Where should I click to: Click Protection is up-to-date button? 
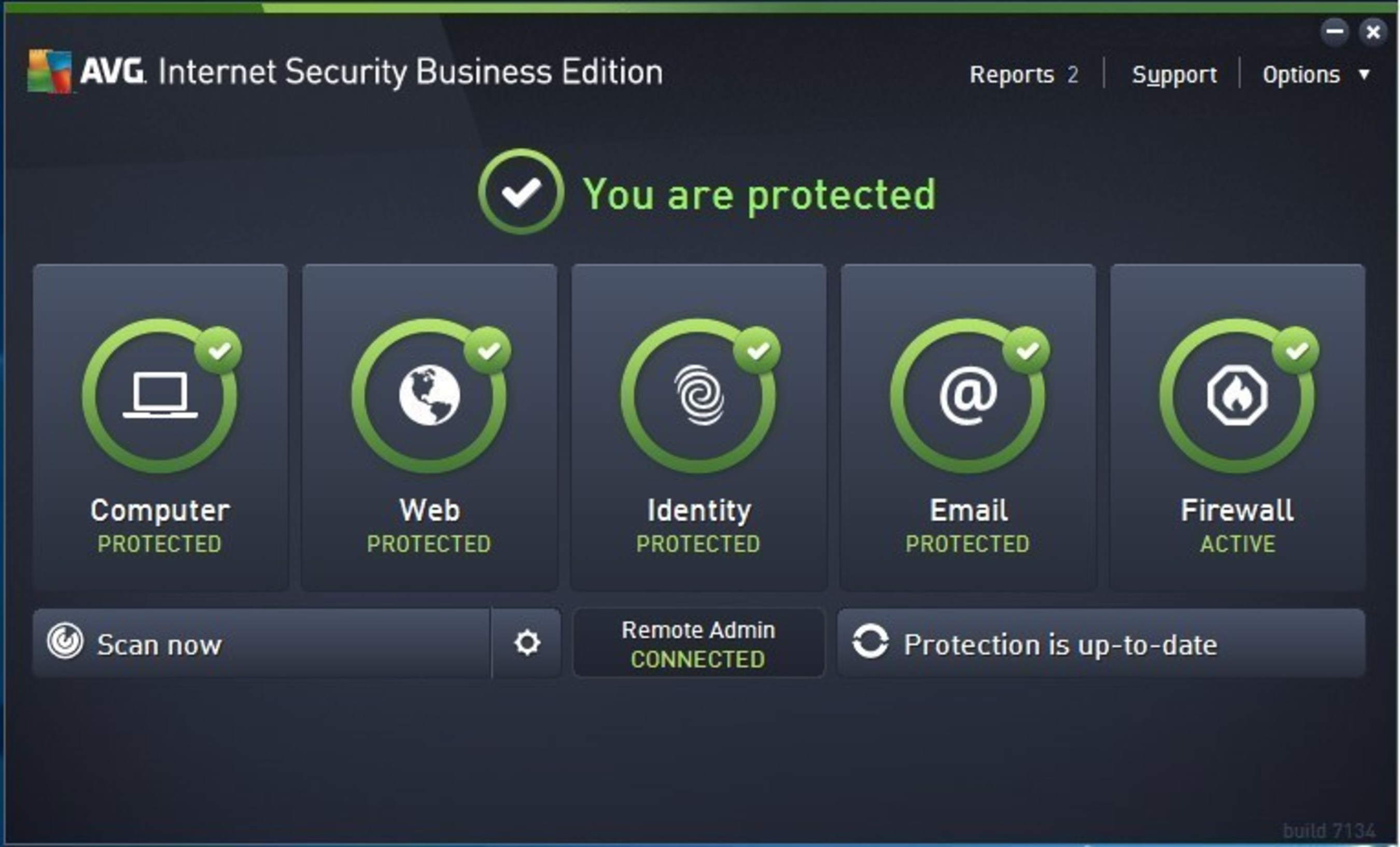coord(1101,643)
